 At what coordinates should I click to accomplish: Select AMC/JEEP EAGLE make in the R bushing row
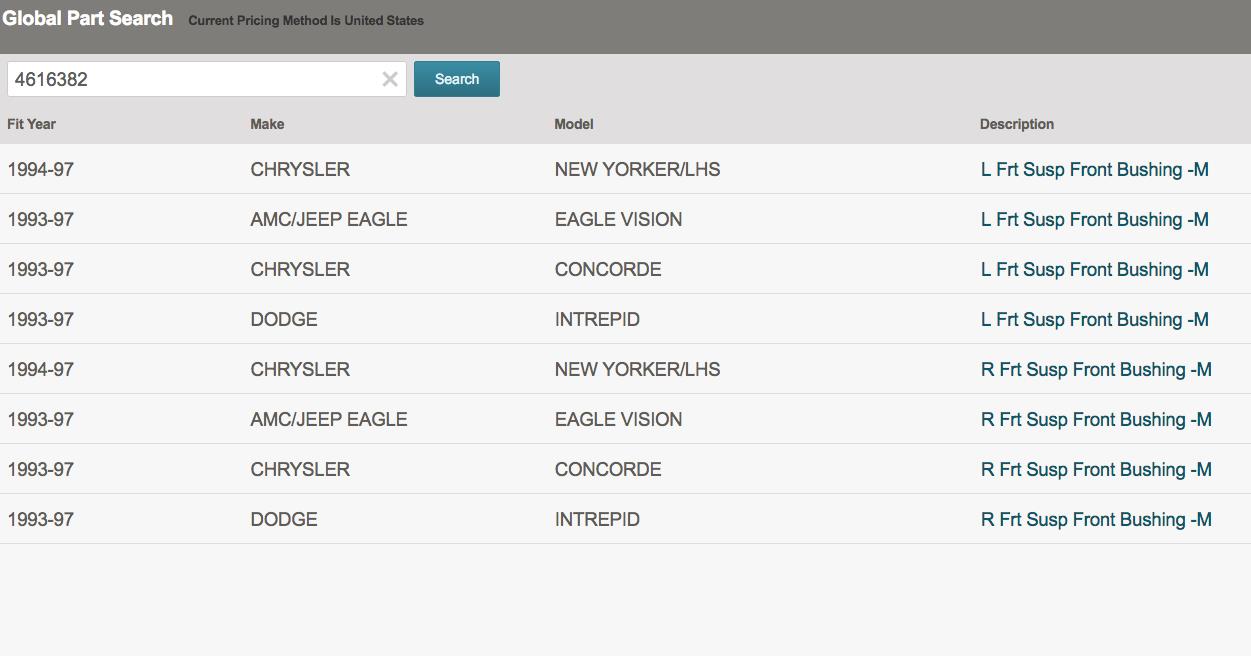pyautogui.click(x=329, y=420)
